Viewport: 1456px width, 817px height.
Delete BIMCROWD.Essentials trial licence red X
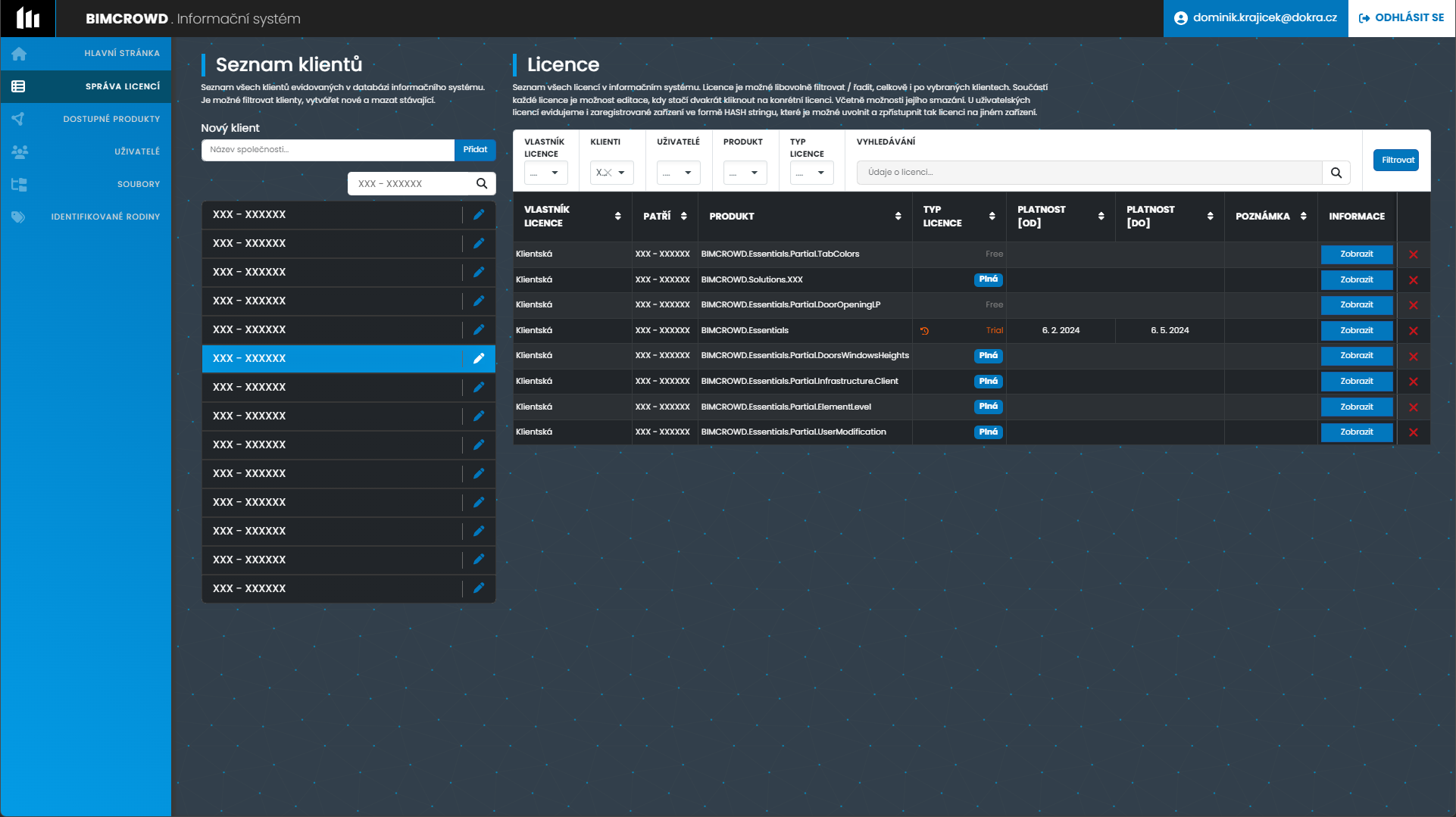[1414, 332]
